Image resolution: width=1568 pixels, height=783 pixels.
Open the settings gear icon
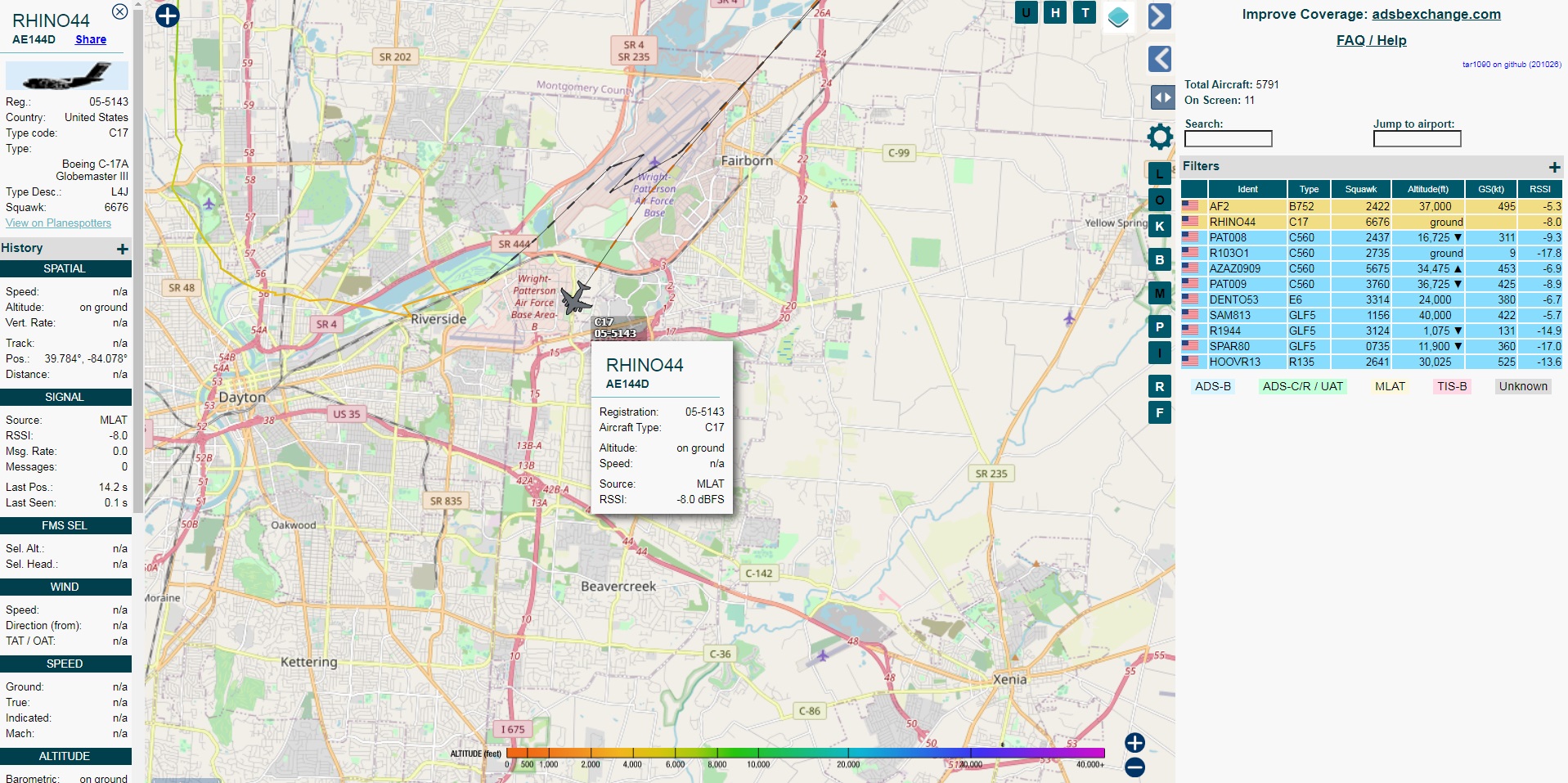1160,137
